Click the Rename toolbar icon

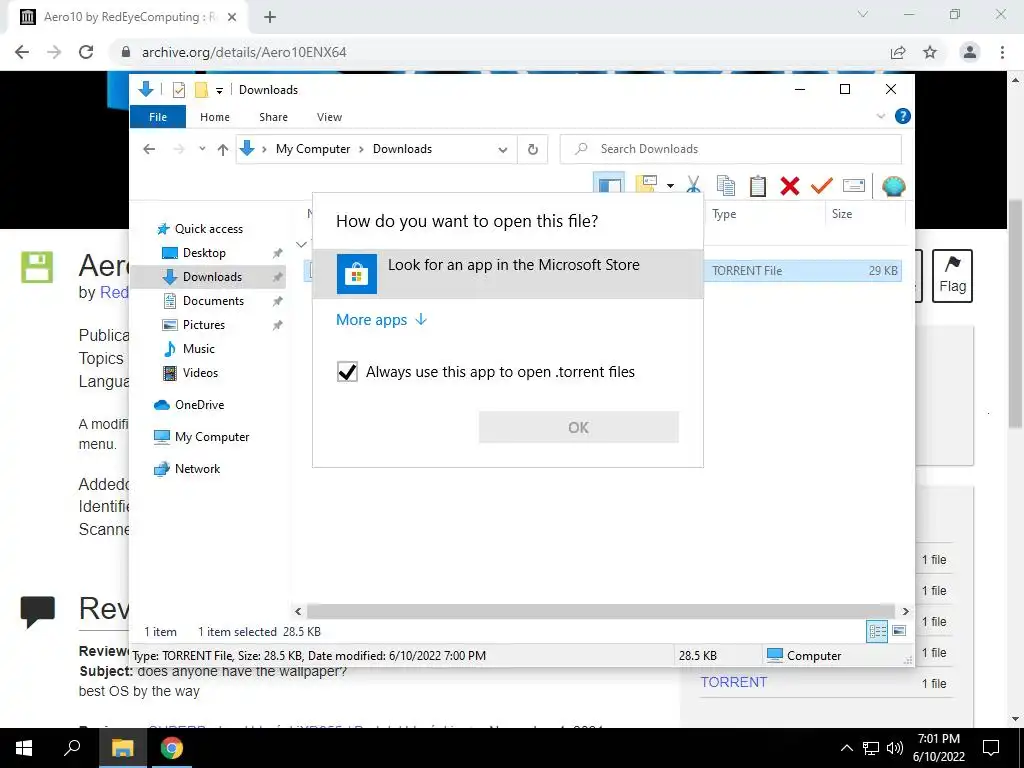point(854,186)
